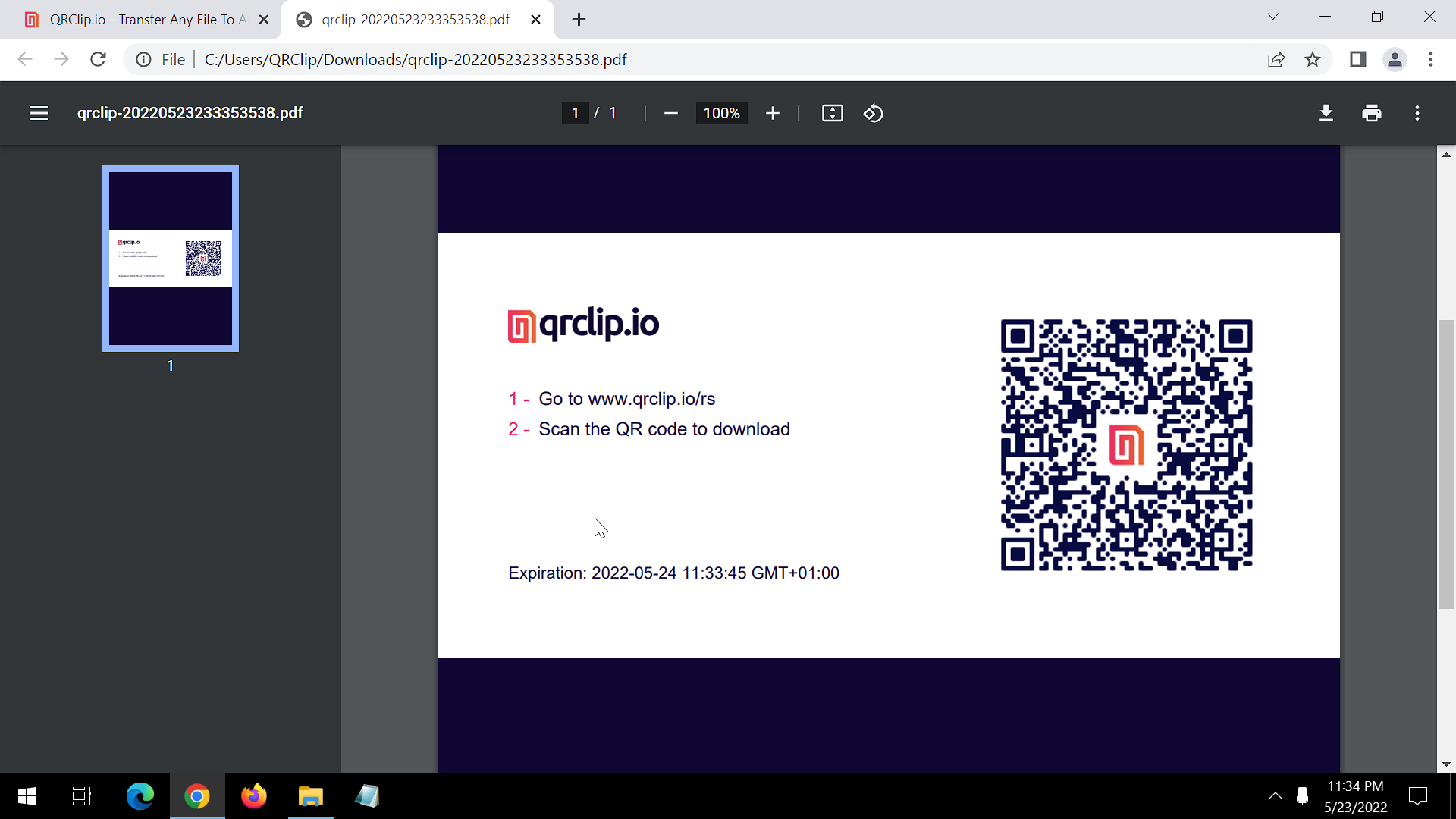
Task: Toggle Chrome side panel
Action: (x=1358, y=59)
